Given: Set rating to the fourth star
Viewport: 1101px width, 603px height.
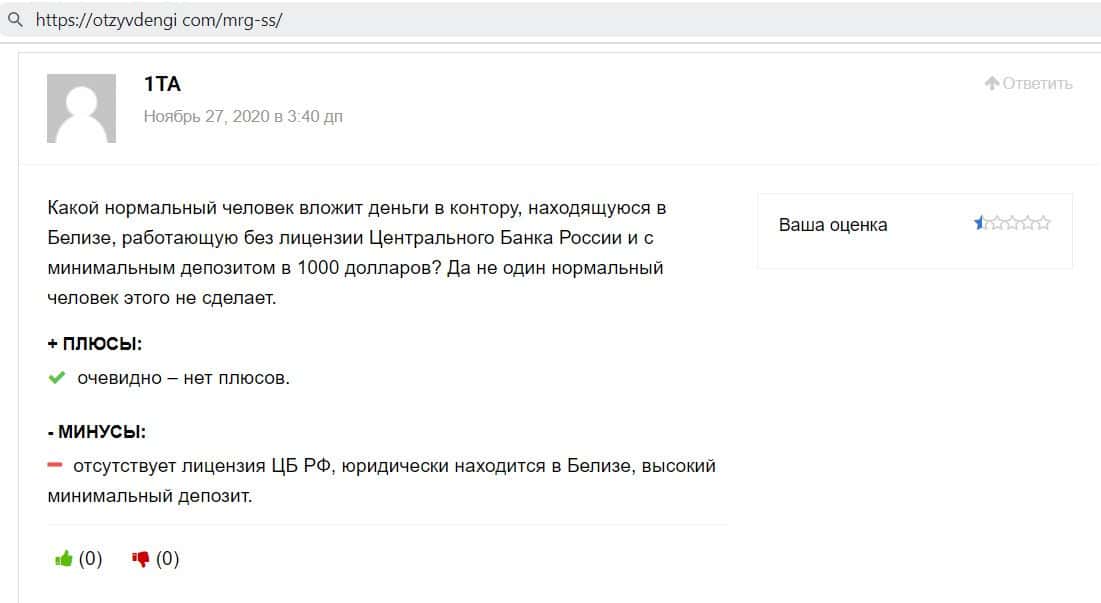Looking at the screenshot, I should 1028,224.
